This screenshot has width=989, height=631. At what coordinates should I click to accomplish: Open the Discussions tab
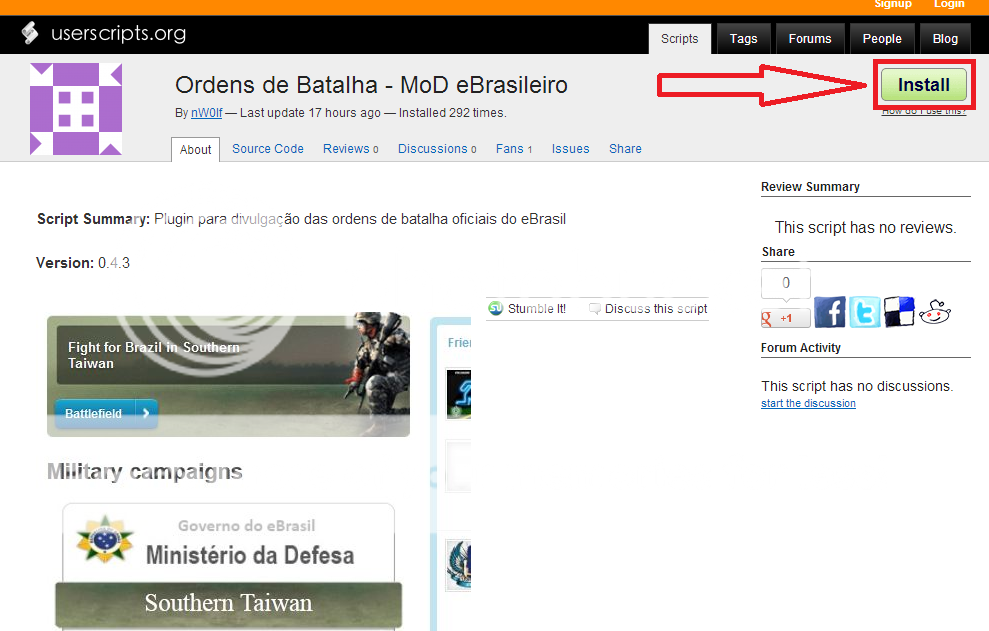coord(437,149)
